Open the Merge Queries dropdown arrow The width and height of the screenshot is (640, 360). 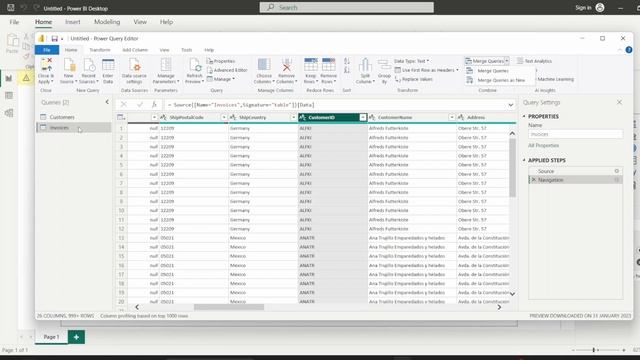pyautogui.click(x=507, y=61)
